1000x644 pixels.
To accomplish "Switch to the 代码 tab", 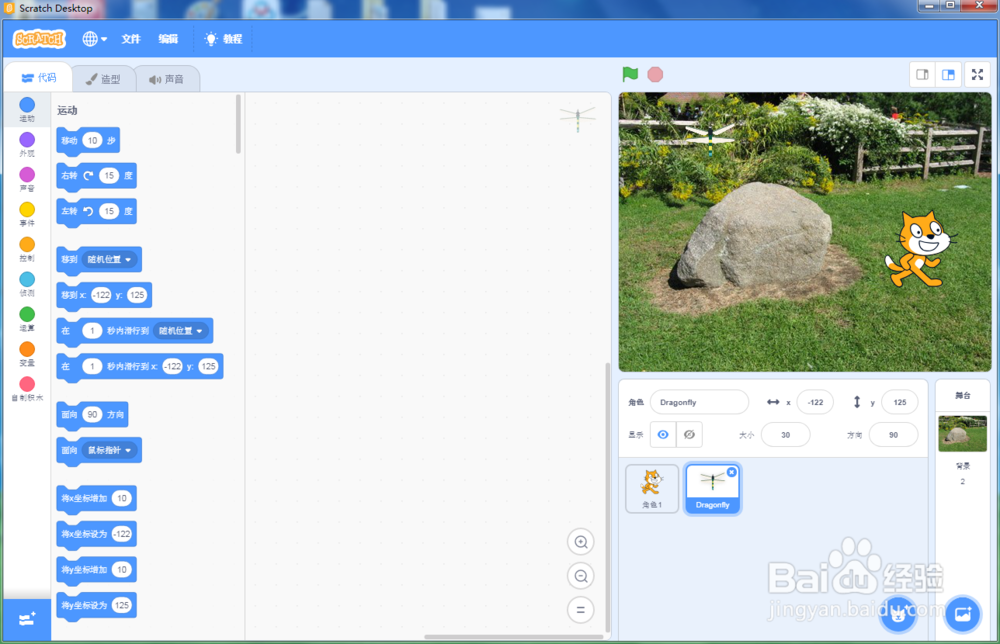I will [x=38, y=78].
